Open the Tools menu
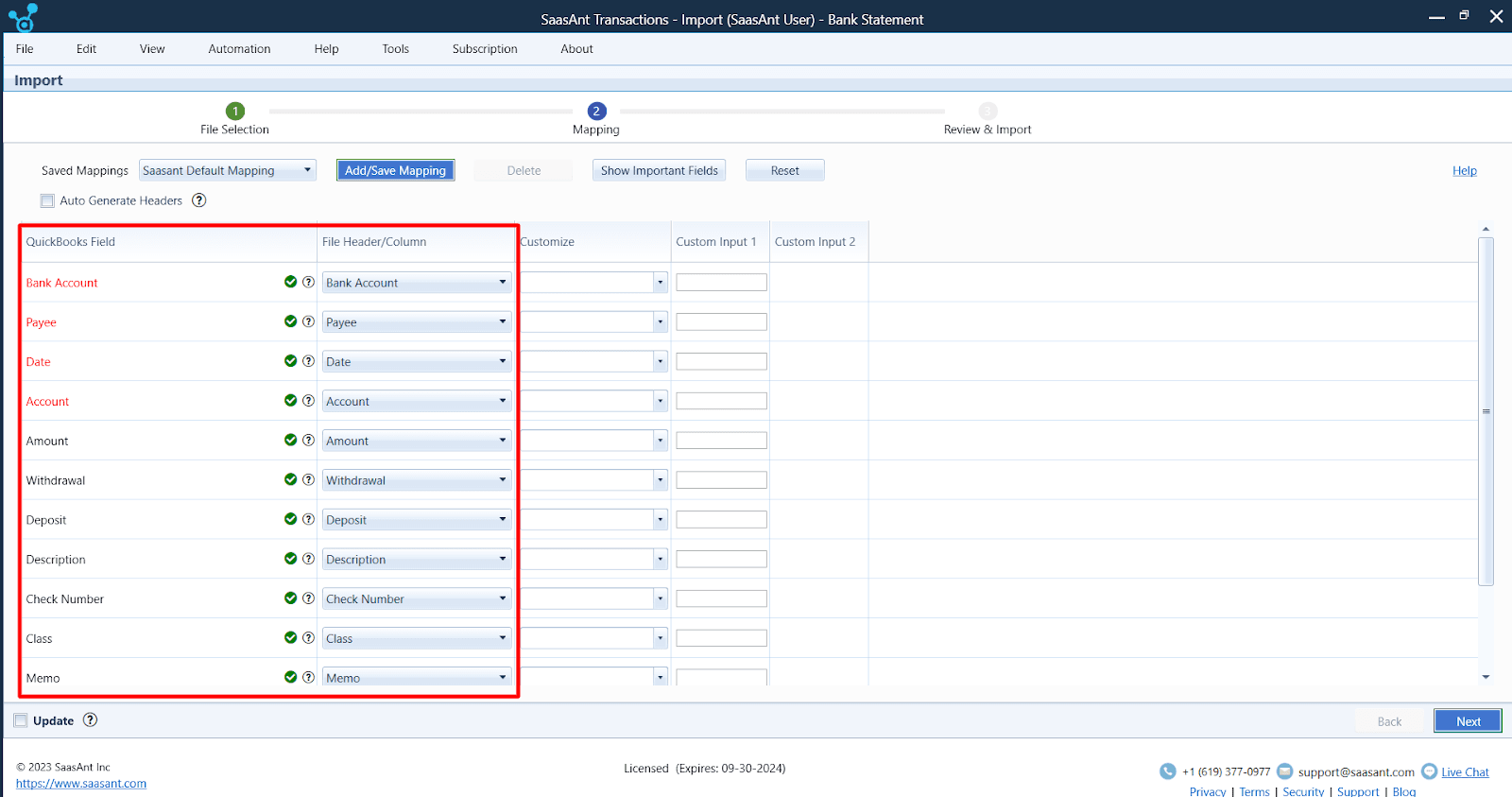1512x797 pixels. tap(395, 49)
